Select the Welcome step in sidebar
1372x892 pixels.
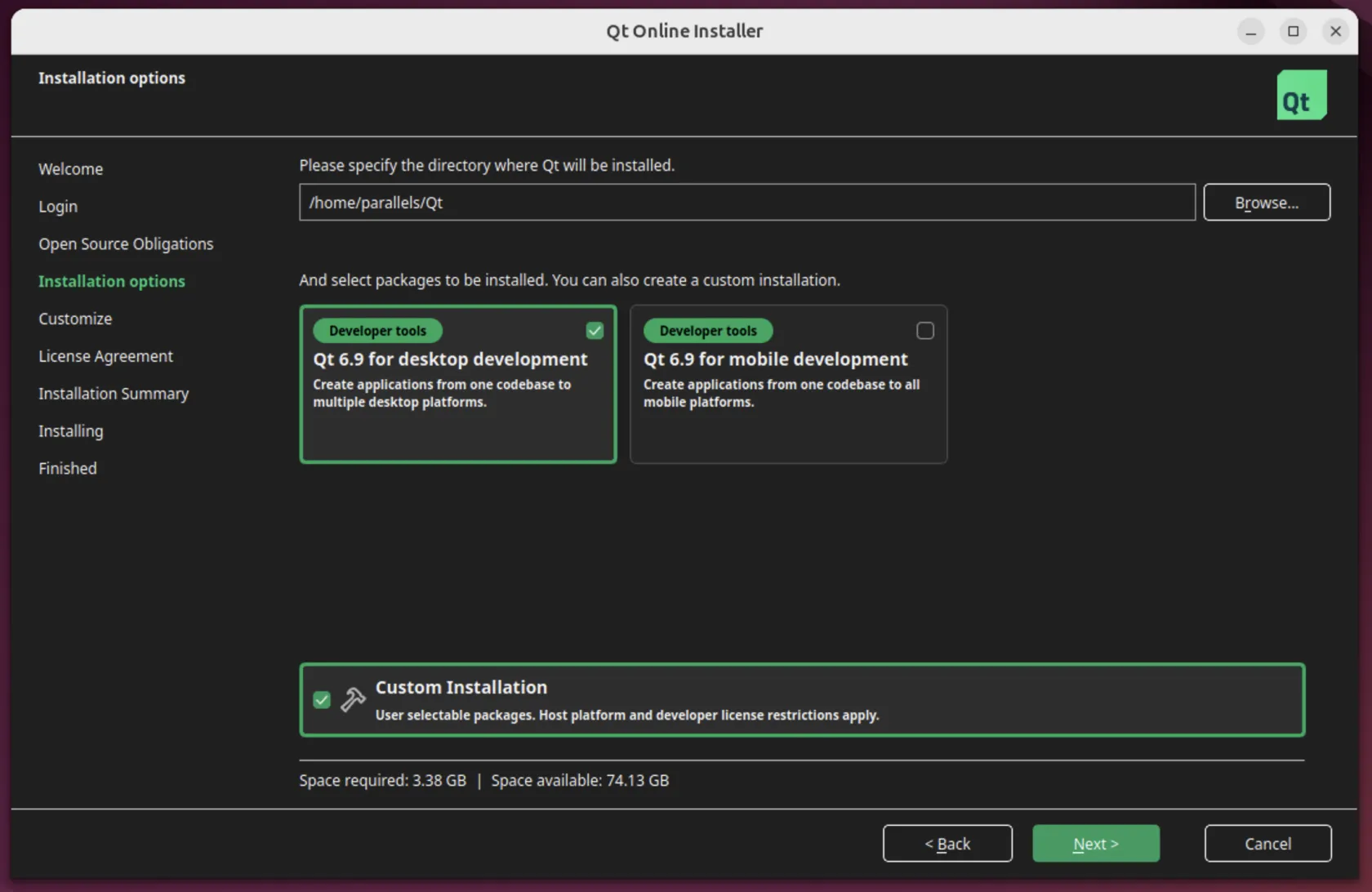(71, 169)
